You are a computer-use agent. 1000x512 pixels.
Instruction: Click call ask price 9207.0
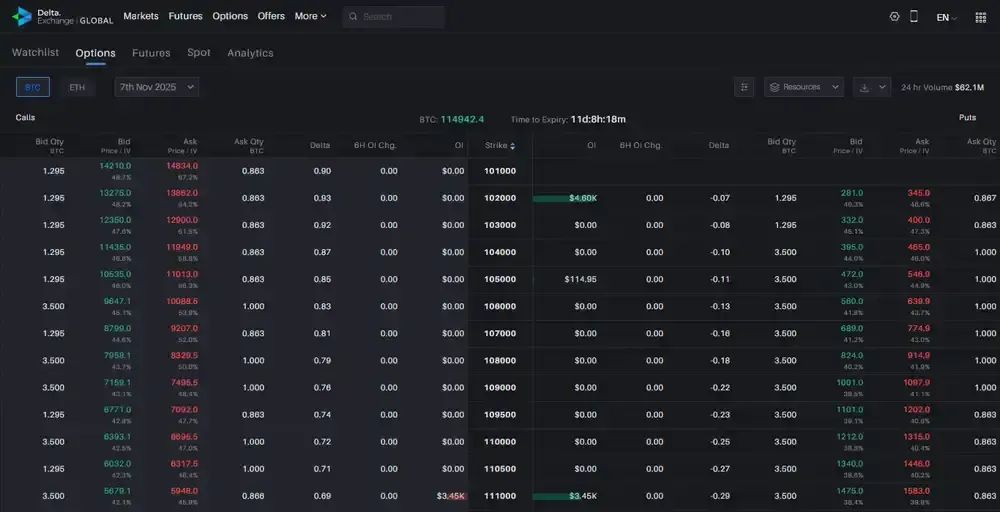pyautogui.click(x=184, y=328)
